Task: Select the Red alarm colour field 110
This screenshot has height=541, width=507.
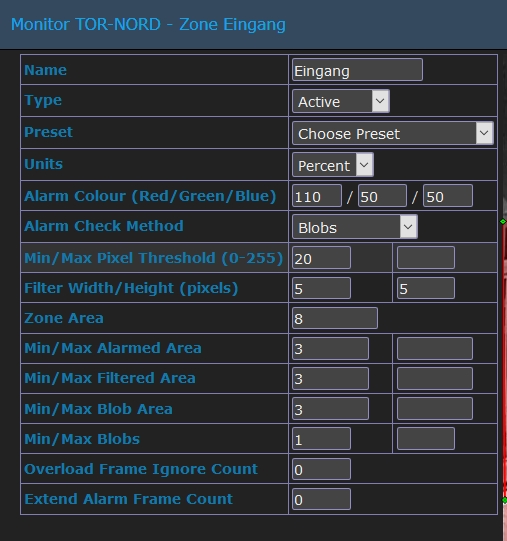Action: click(317, 196)
